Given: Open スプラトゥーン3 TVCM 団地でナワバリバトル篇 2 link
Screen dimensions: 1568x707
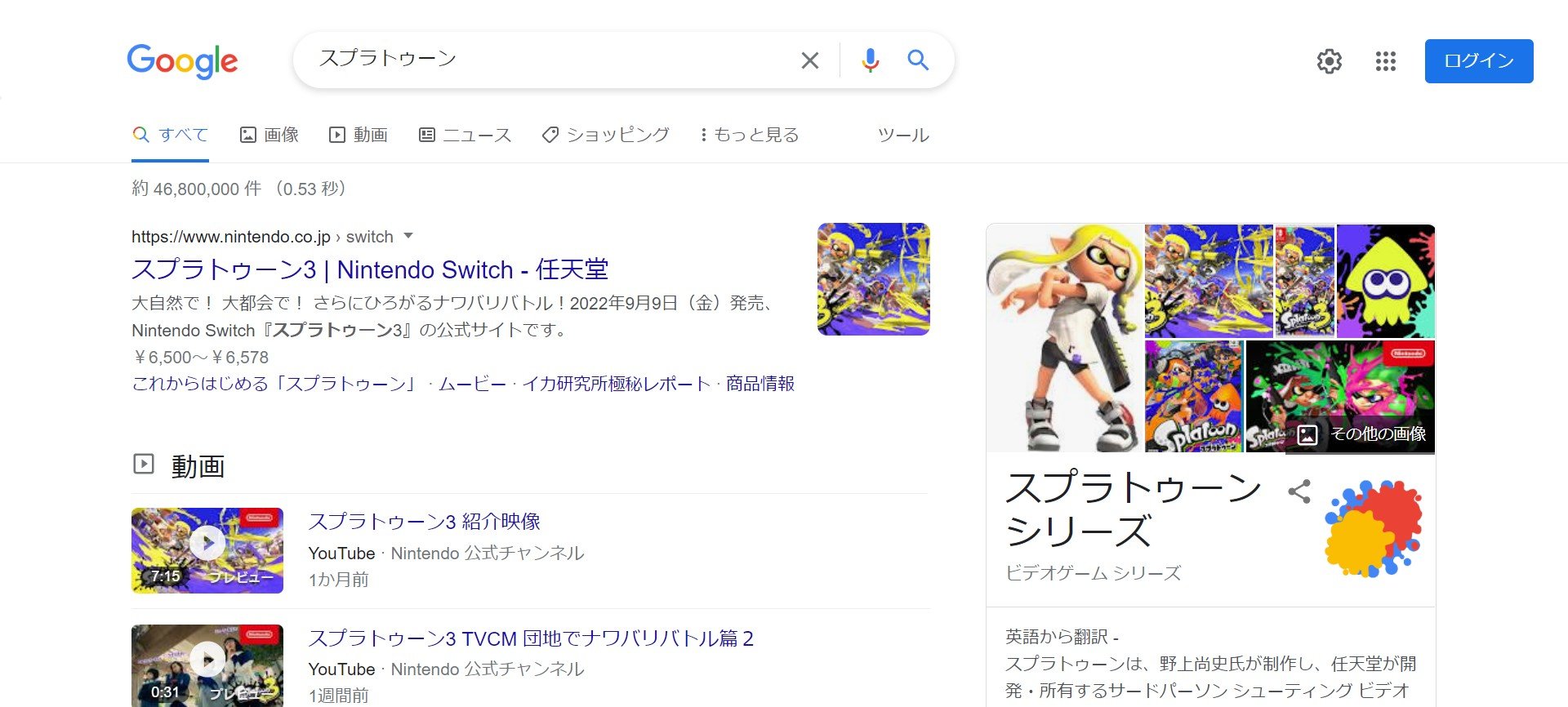Looking at the screenshot, I should (531, 638).
